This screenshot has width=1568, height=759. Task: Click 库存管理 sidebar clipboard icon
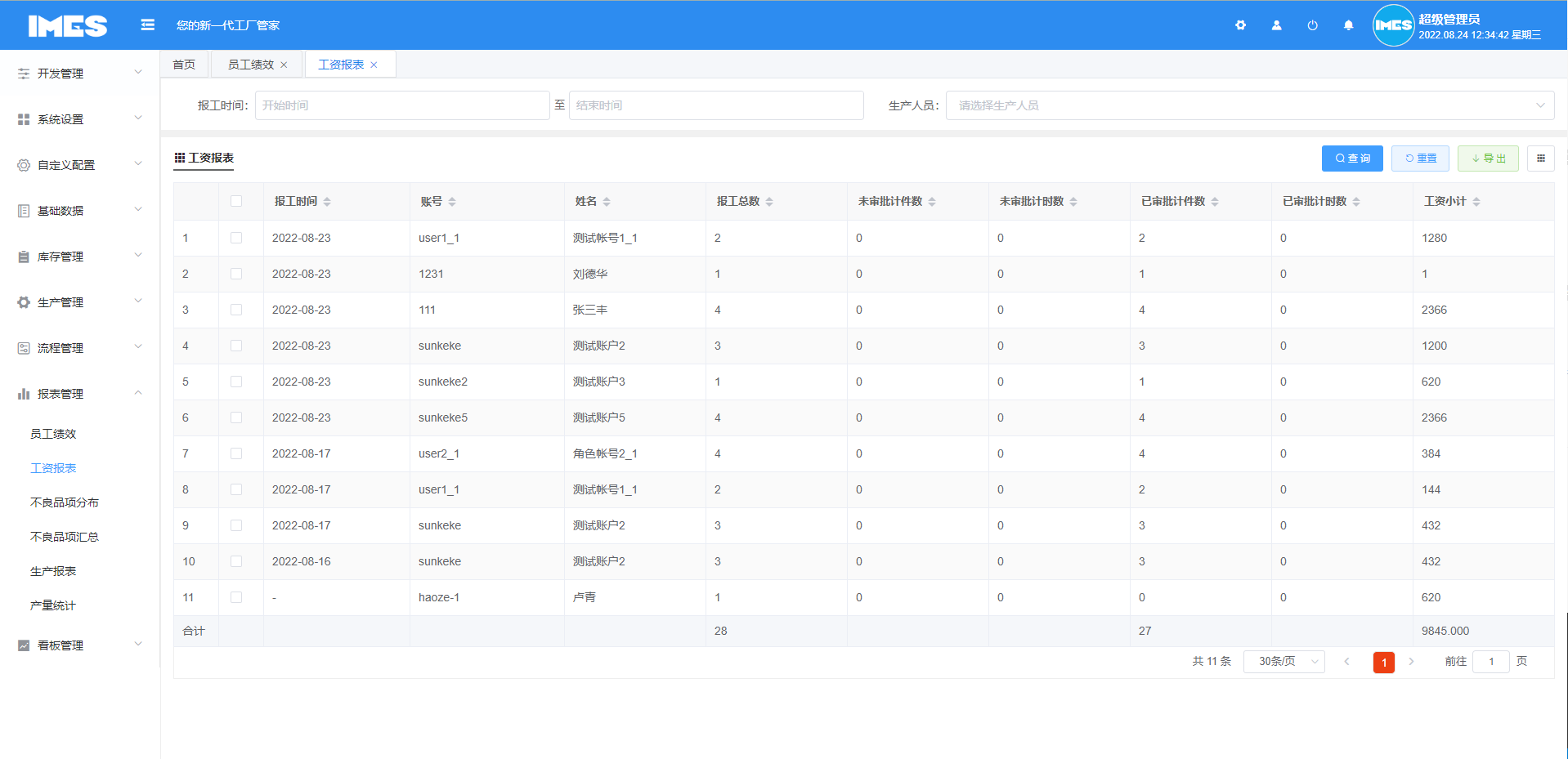[24, 257]
